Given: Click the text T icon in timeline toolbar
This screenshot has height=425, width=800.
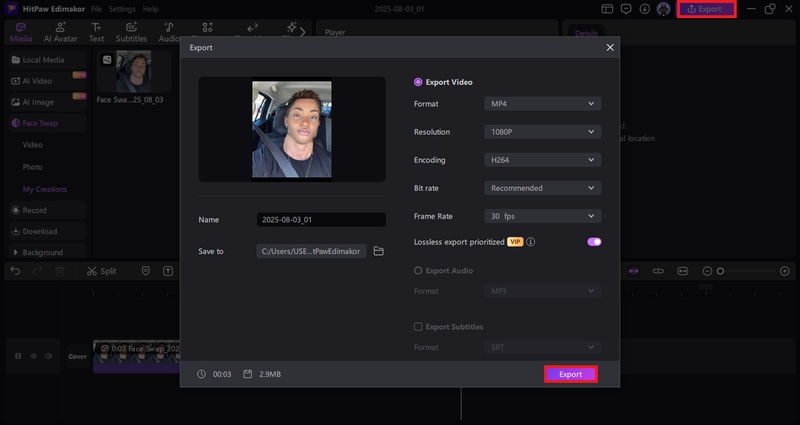Looking at the screenshot, I should [x=168, y=271].
